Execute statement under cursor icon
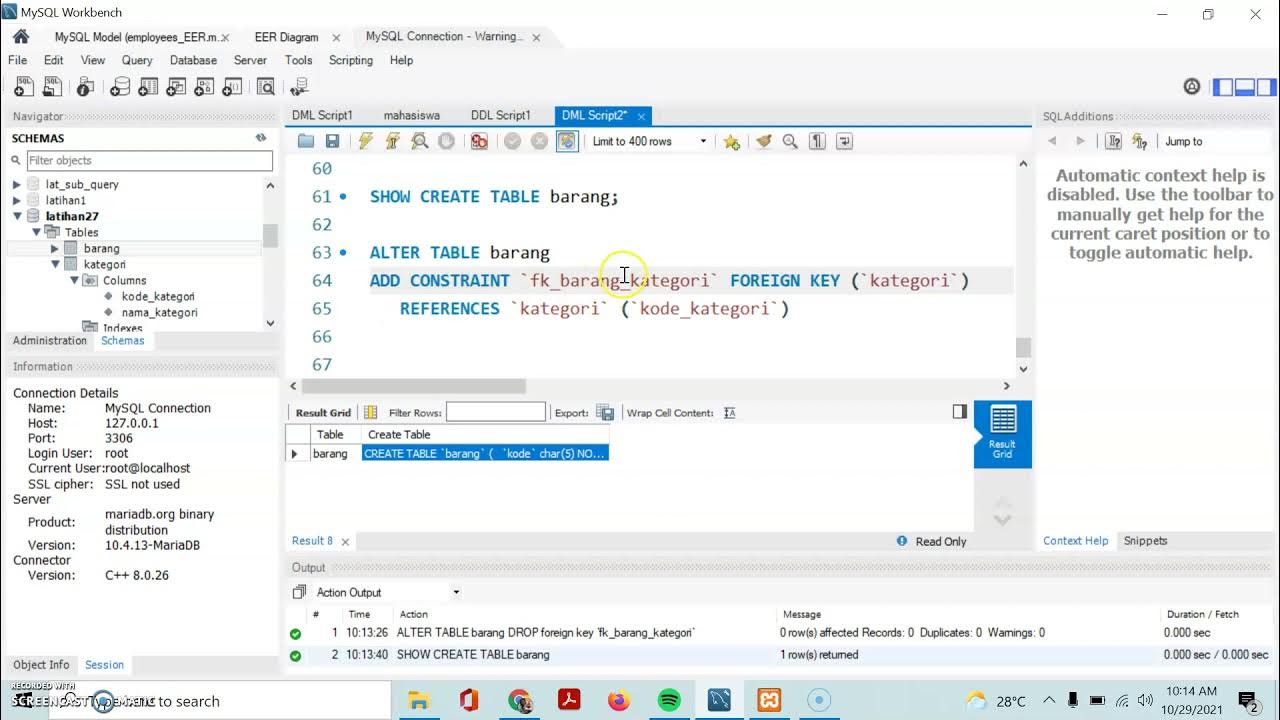This screenshot has width=1280, height=720. click(x=392, y=141)
